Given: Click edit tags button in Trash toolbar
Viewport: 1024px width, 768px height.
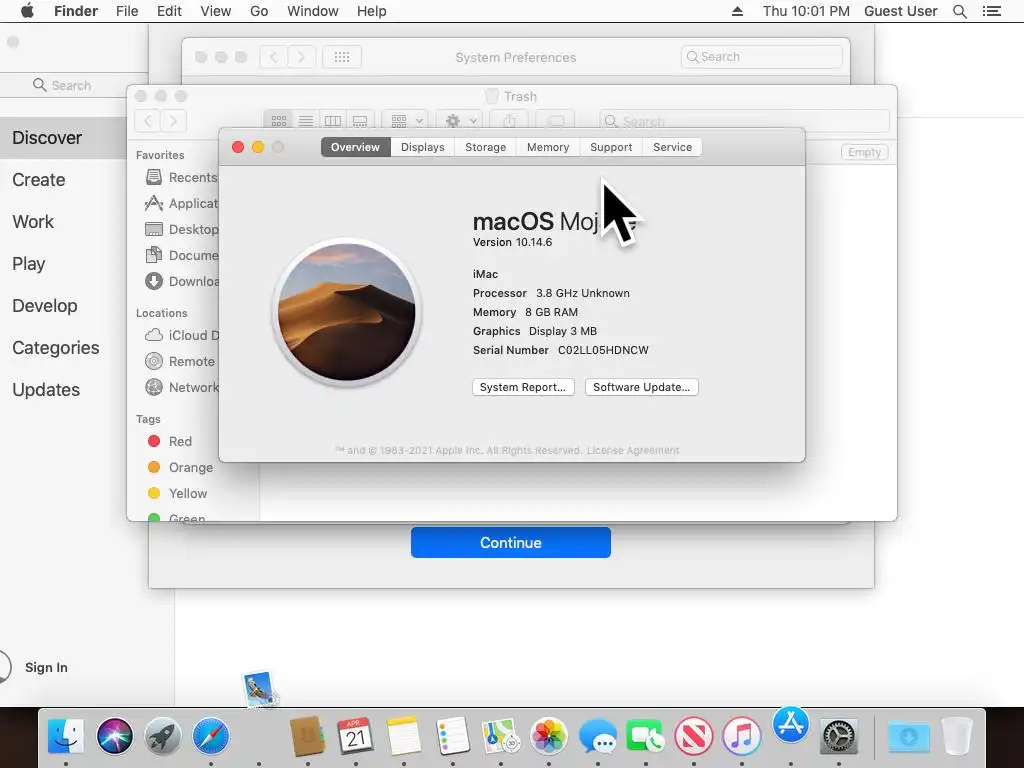Looking at the screenshot, I should [x=555, y=121].
